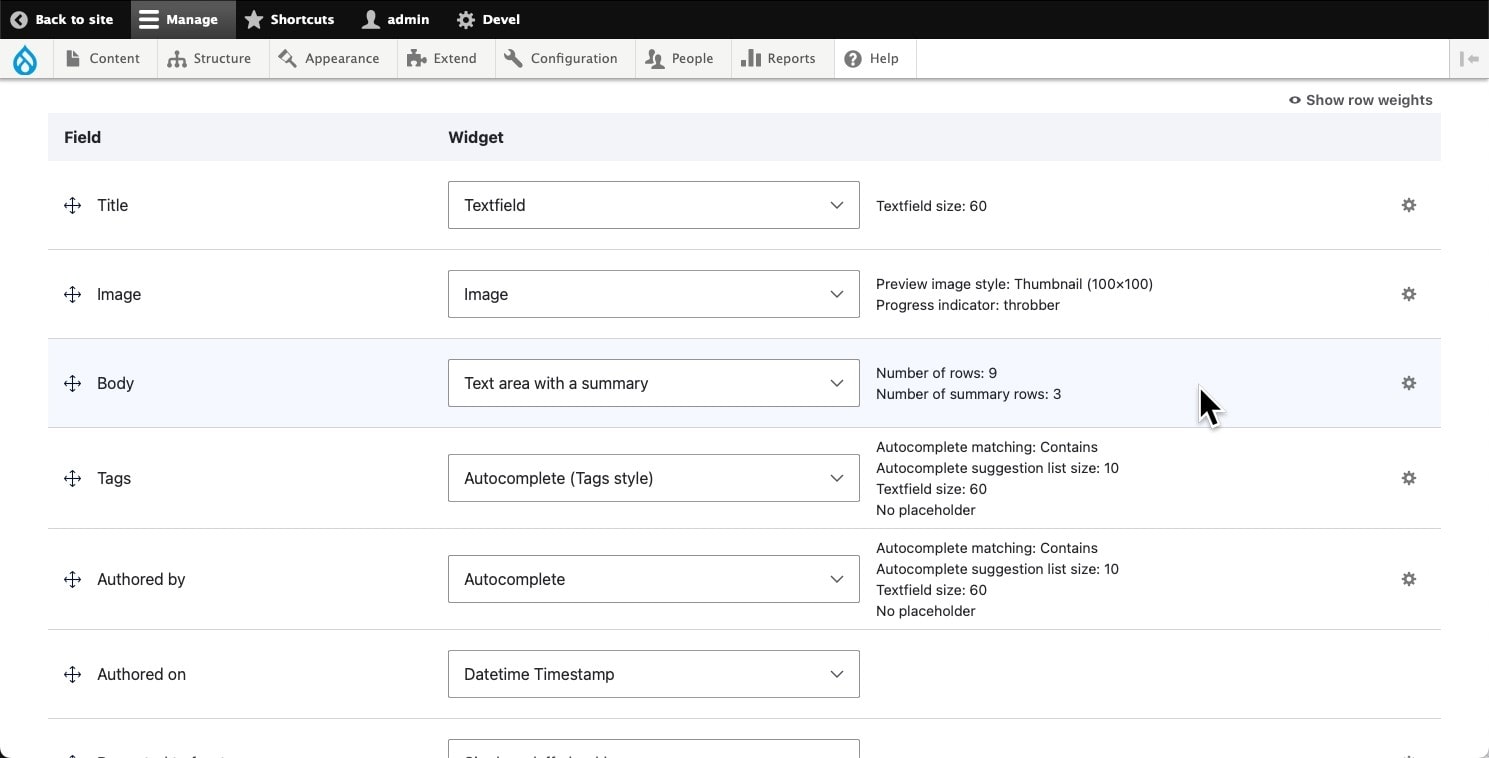
Task: Open the Body widget dropdown (Text area with summary)
Action: coord(653,383)
